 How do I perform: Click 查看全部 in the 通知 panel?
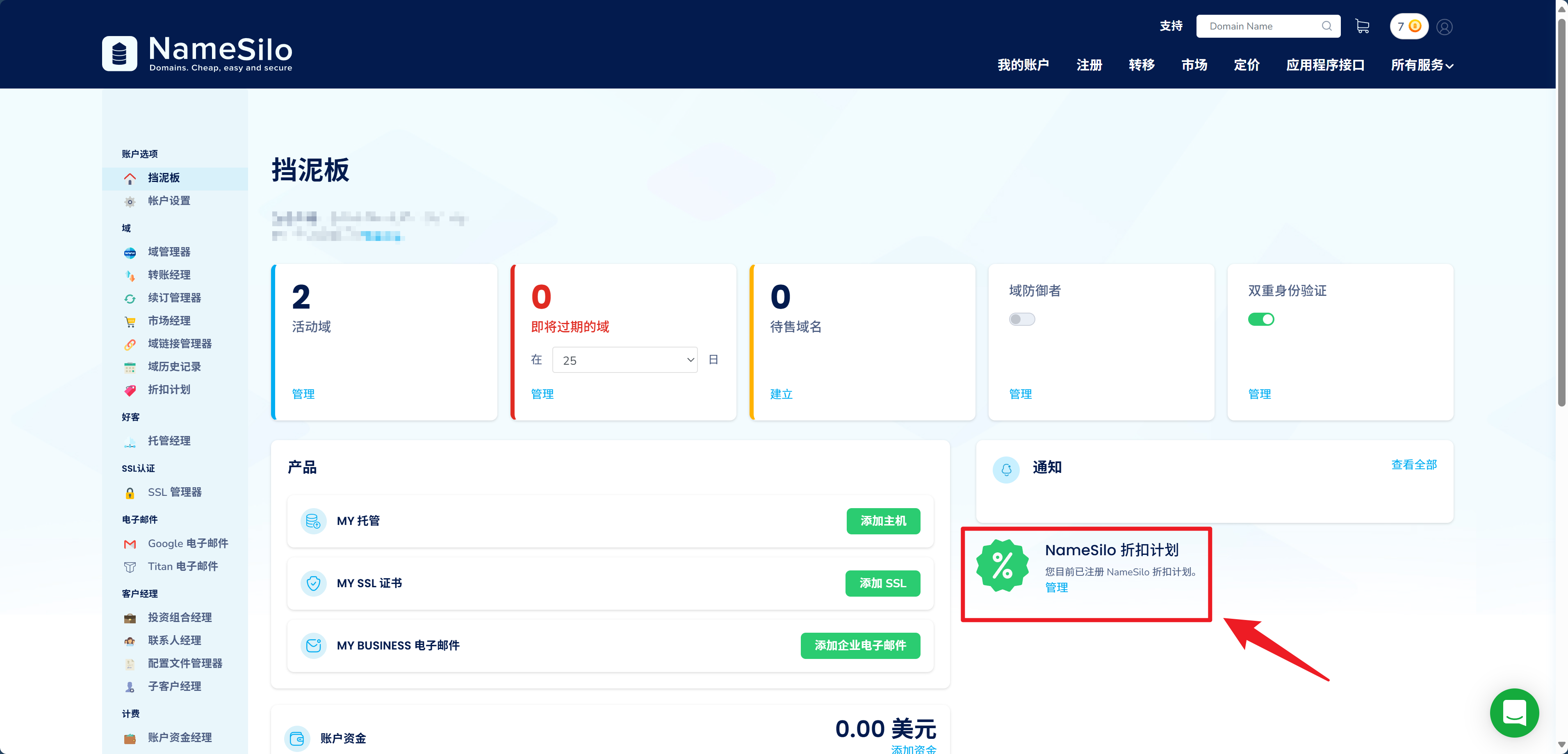pos(1414,465)
